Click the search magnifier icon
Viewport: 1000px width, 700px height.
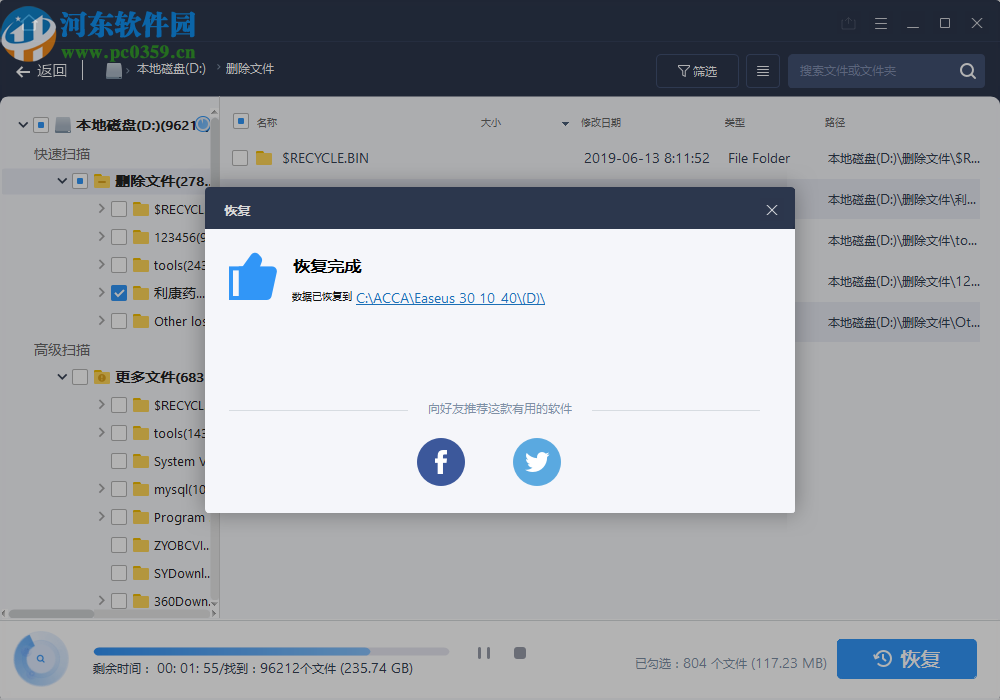[x=967, y=71]
